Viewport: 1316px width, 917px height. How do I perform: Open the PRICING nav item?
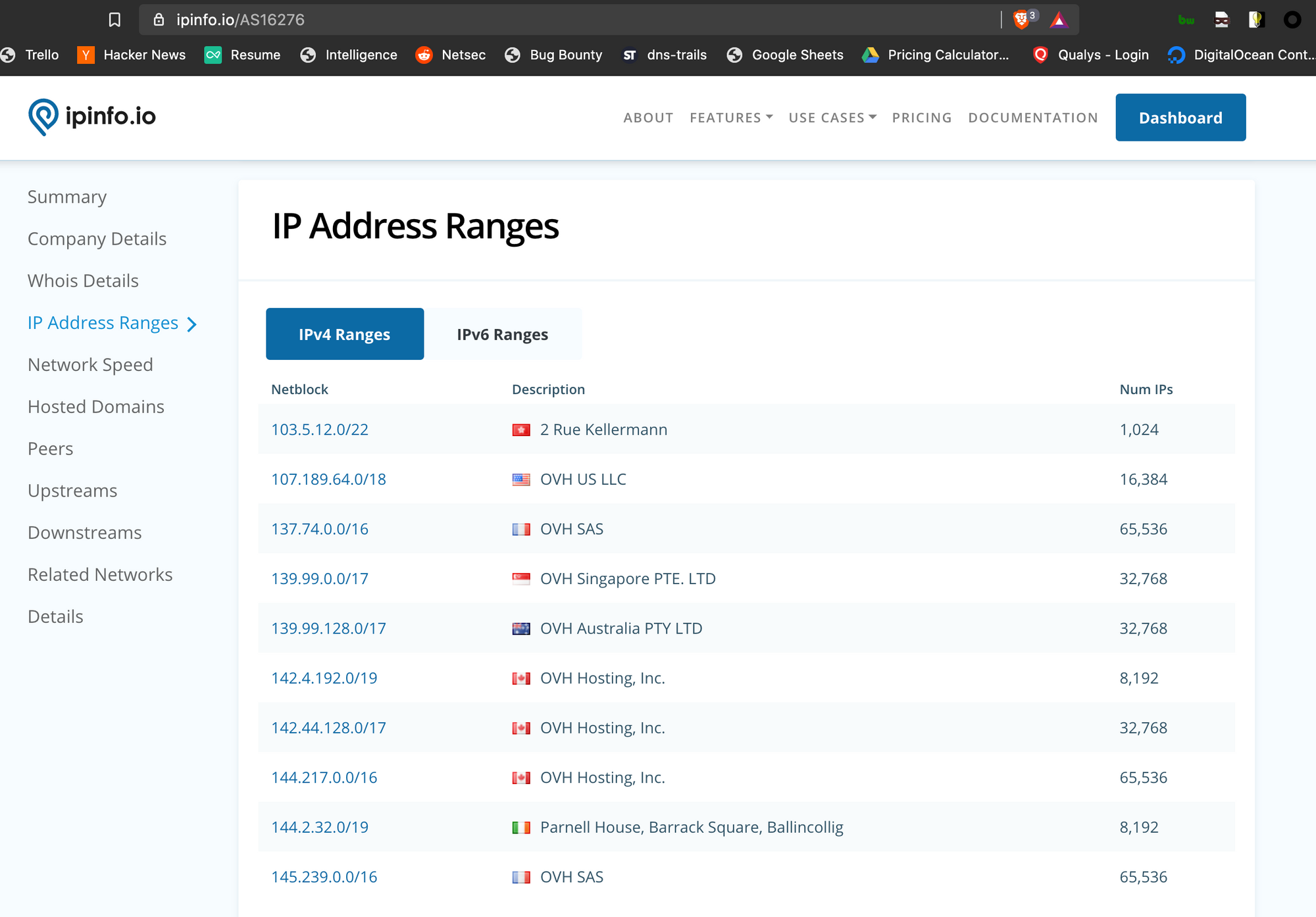tap(922, 118)
